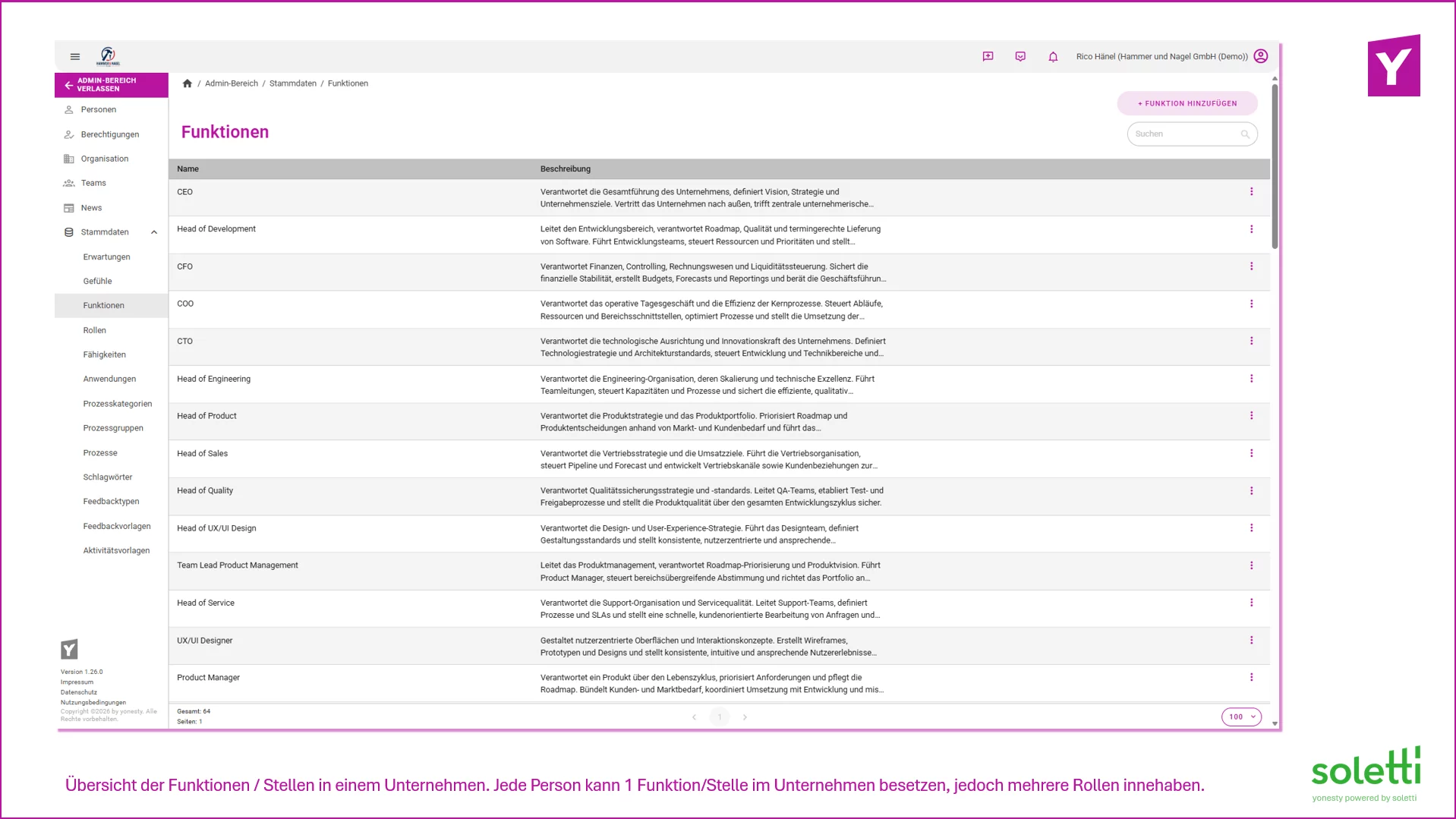1456x819 pixels.
Task: Open News in the sidebar
Action: click(112, 208)
